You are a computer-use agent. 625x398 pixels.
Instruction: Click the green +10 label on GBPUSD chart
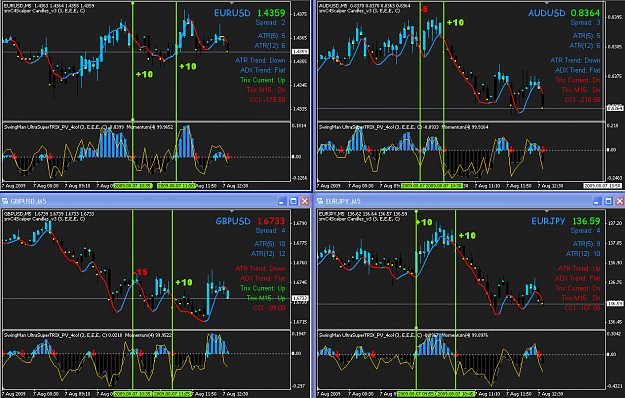tap(184, 282)
